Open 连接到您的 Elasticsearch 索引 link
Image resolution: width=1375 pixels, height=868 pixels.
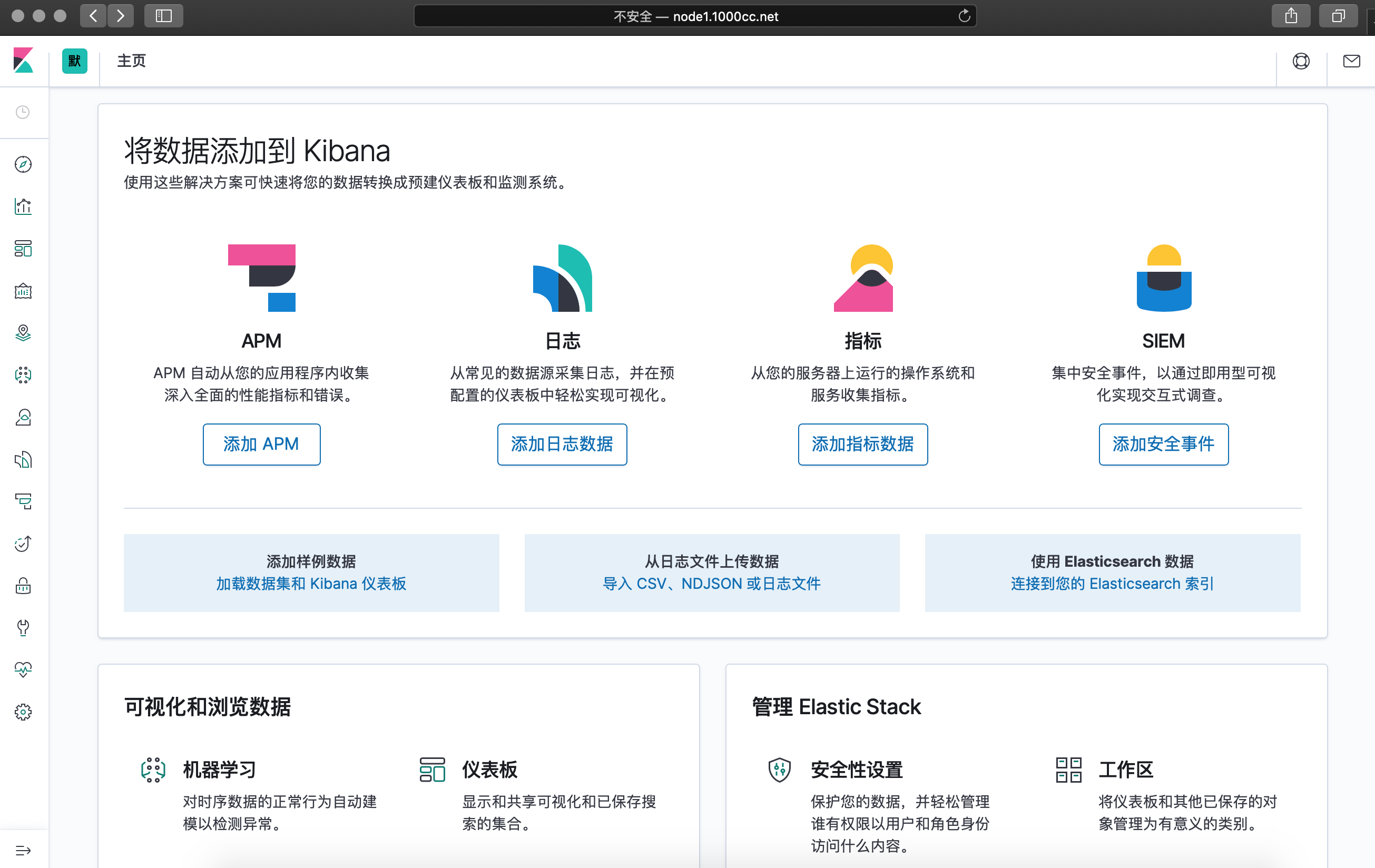point(1112,584)
